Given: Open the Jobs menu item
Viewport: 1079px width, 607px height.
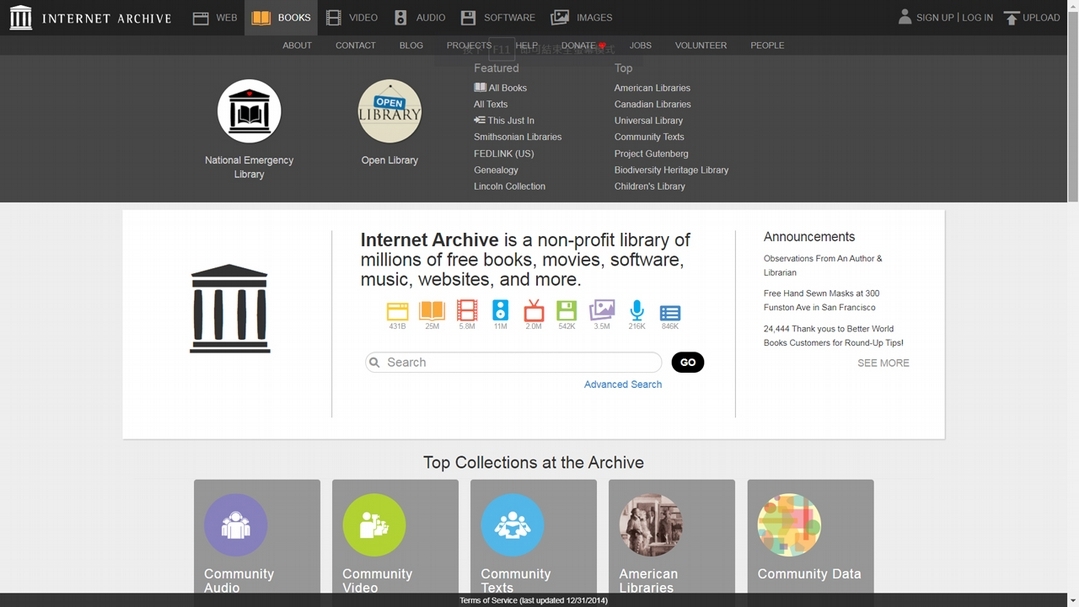Looking at the screenshot, I should click(x=640, y=45).
